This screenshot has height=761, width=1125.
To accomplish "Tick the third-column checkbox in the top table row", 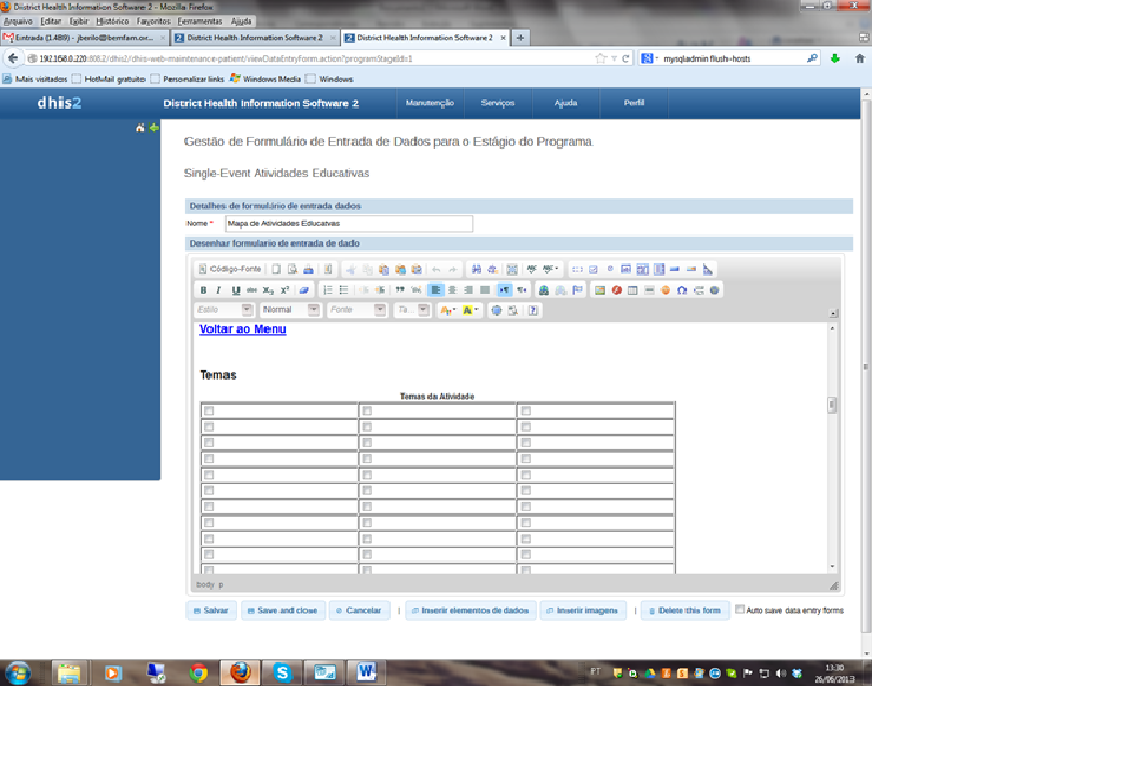I will [x=526, y=411].
